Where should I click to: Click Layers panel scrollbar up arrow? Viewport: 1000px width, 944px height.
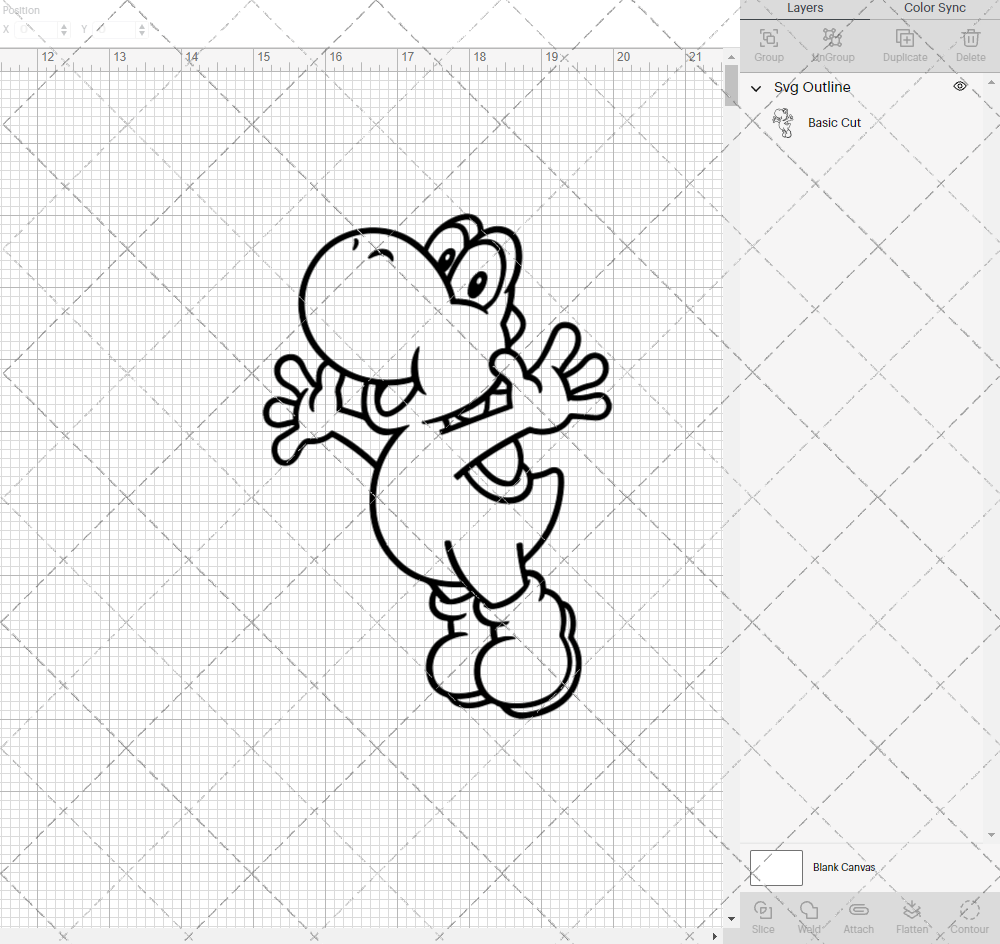coord(990,83)
